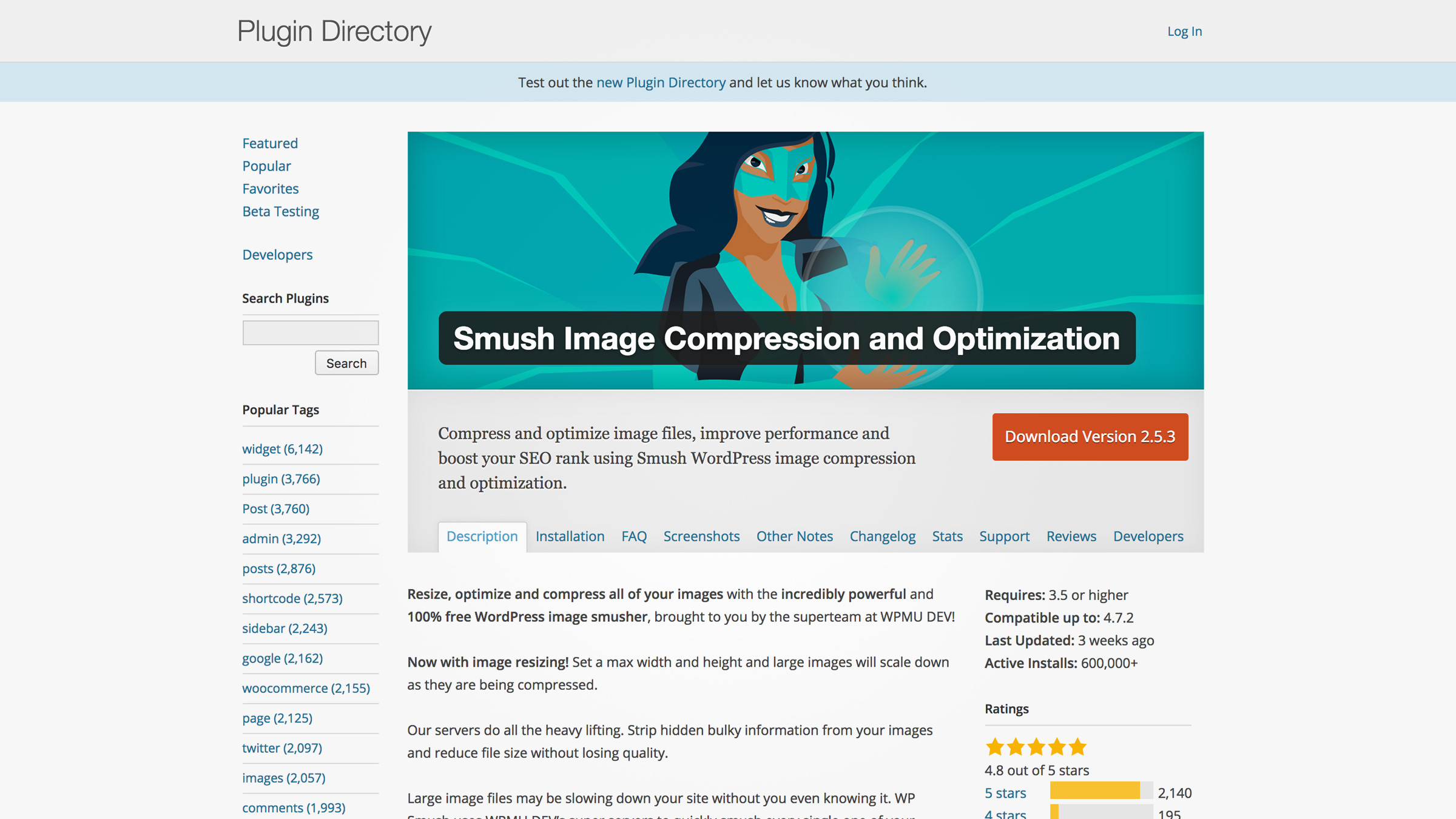The height and width of the screenshot is (819, 1456).
Task: Open the 4 stars reviews link
Action: [x=1005, y=814]
